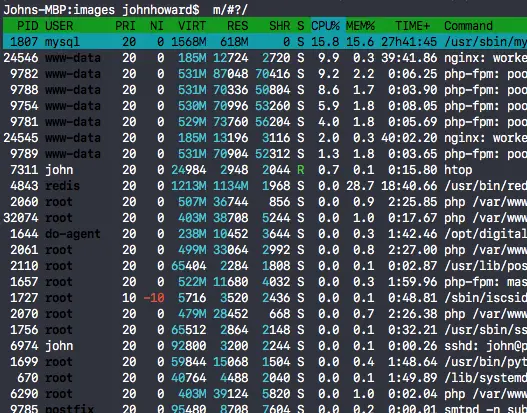Select the Command column header
The width and height of the screenshot is (527, 413).
(x=468, y=26)
